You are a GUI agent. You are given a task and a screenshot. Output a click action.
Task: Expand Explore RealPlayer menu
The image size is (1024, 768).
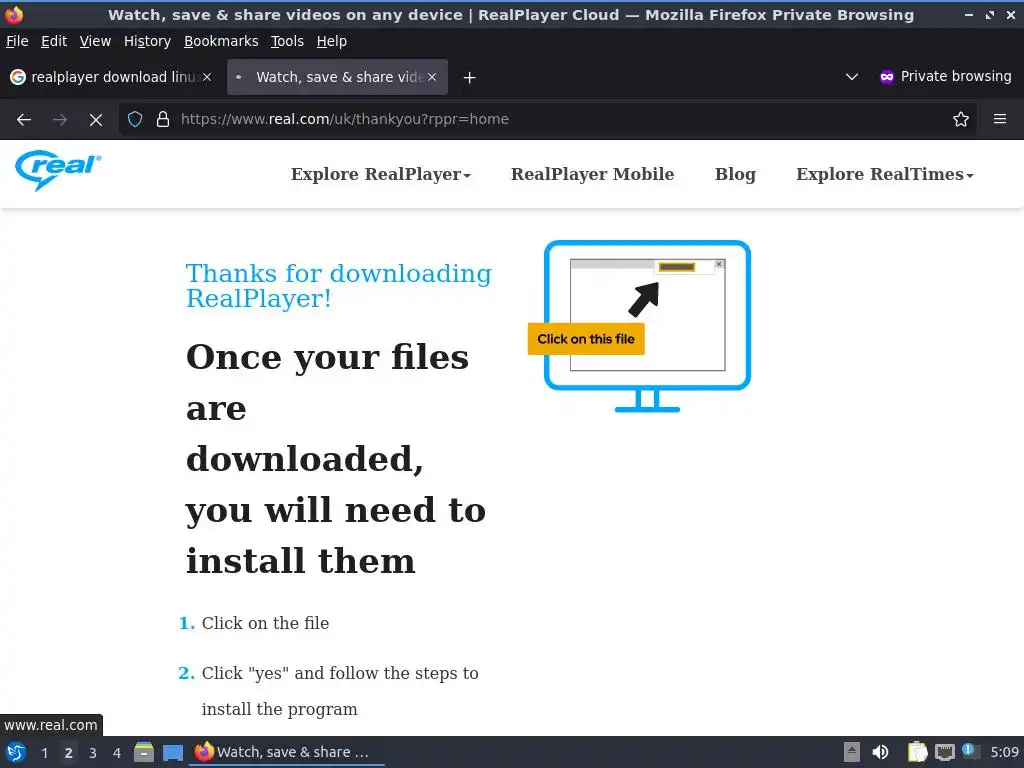pyautogui.click(x=381, y=174)
